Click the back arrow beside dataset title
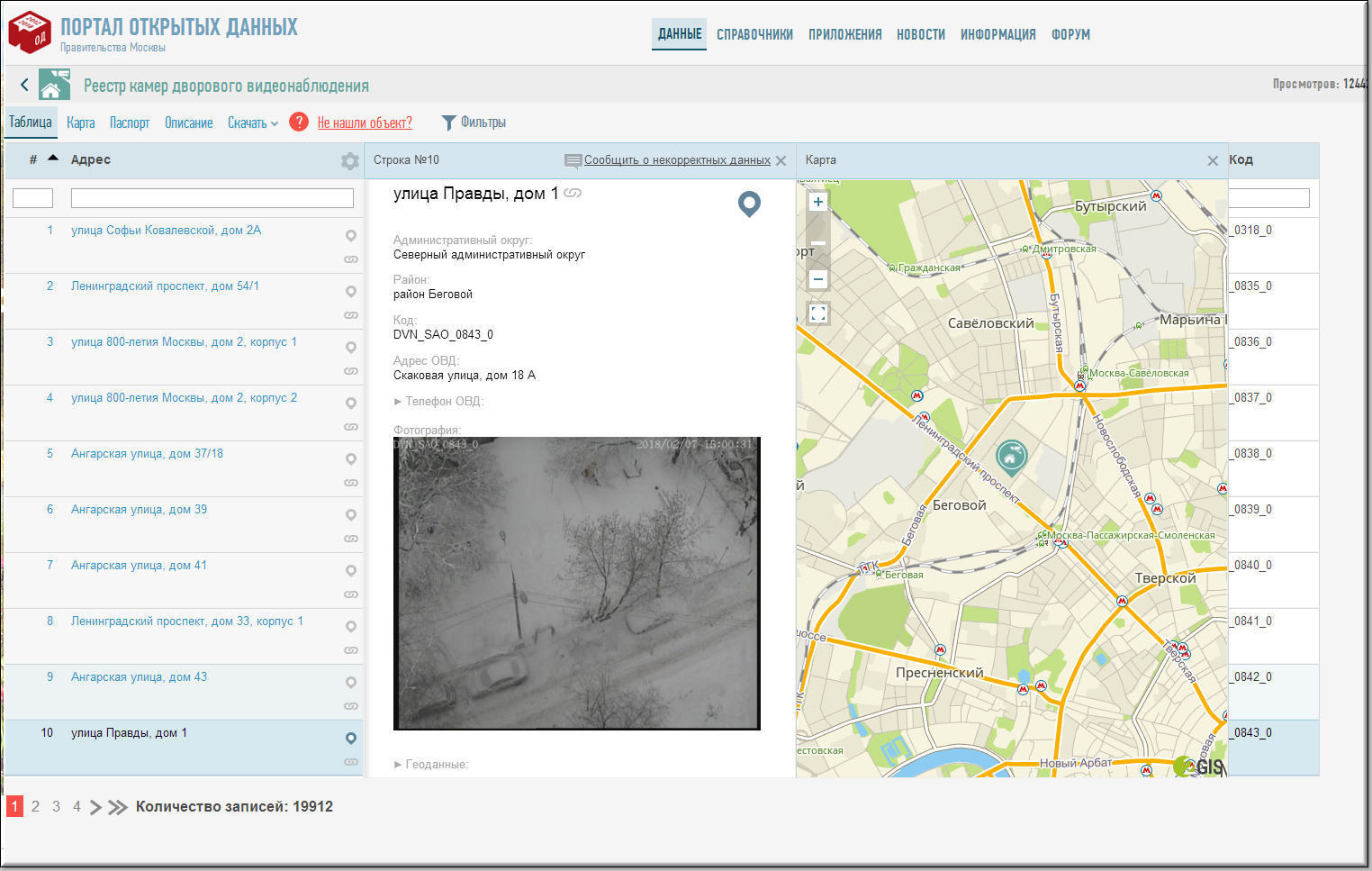The width and height of the screenshot is (1372, 871). [x=24, y=86]
